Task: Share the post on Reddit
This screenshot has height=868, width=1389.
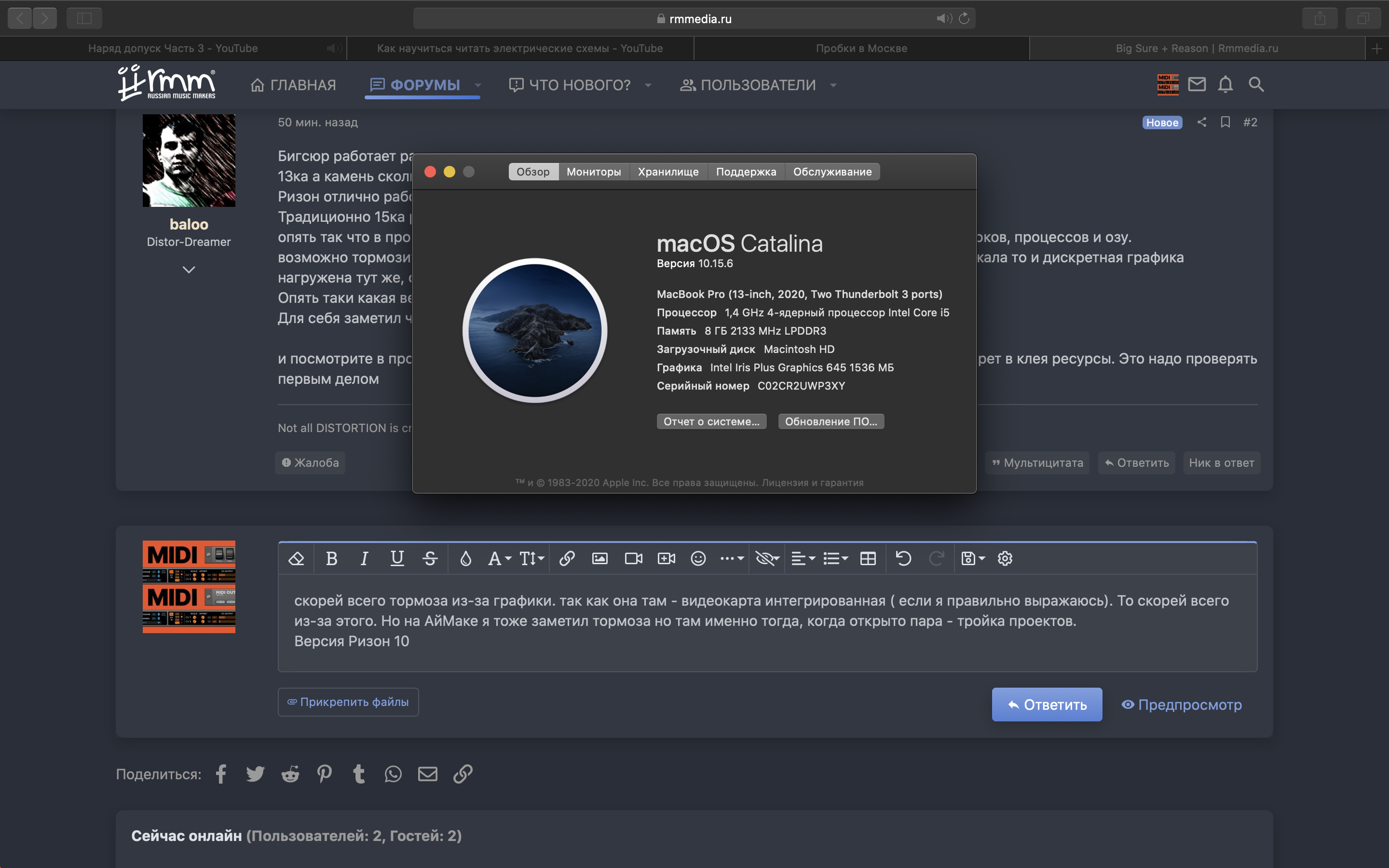Action: tap(290, 774)
